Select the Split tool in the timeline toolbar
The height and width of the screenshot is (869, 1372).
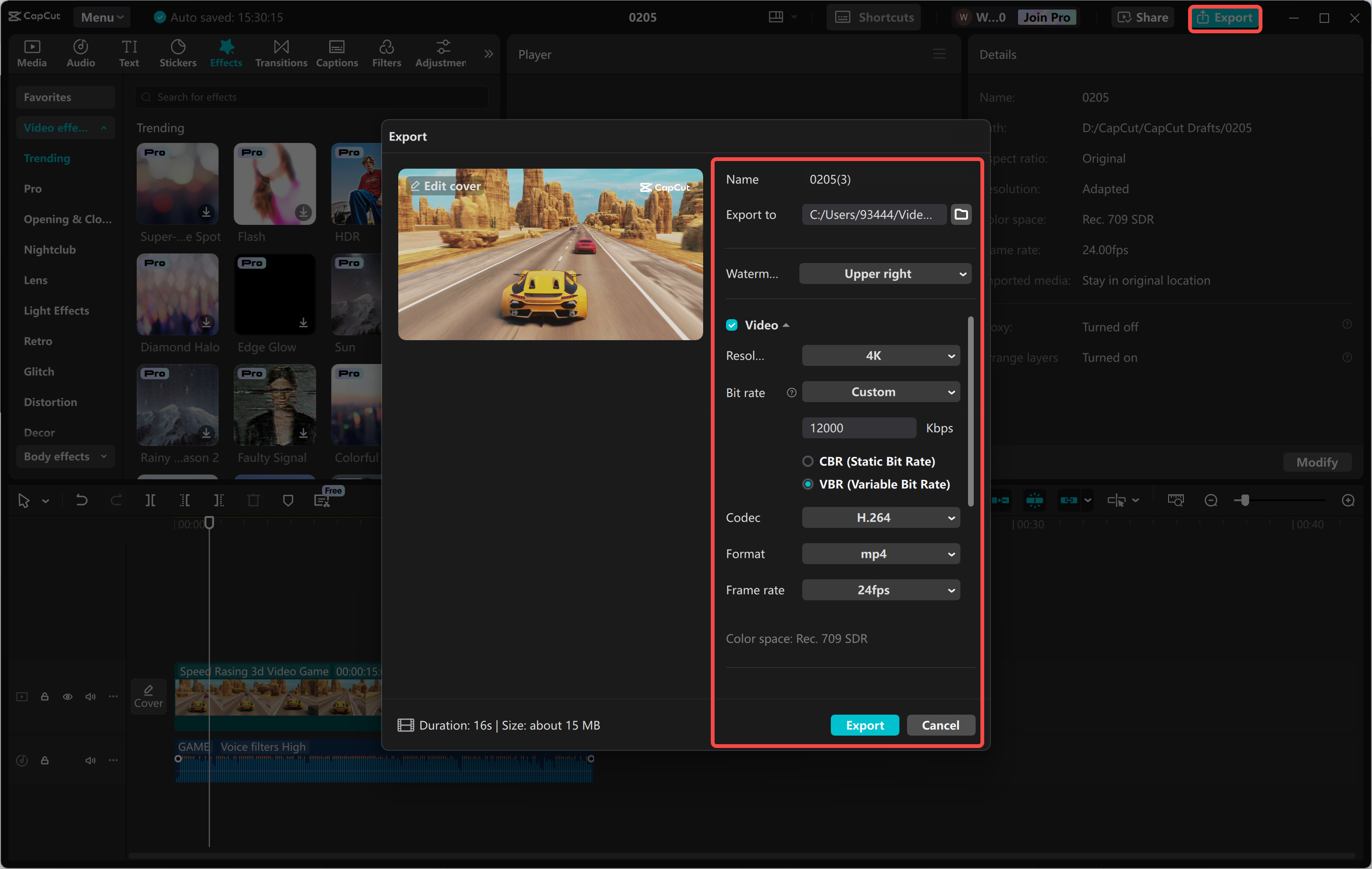(x=151, y=500)
